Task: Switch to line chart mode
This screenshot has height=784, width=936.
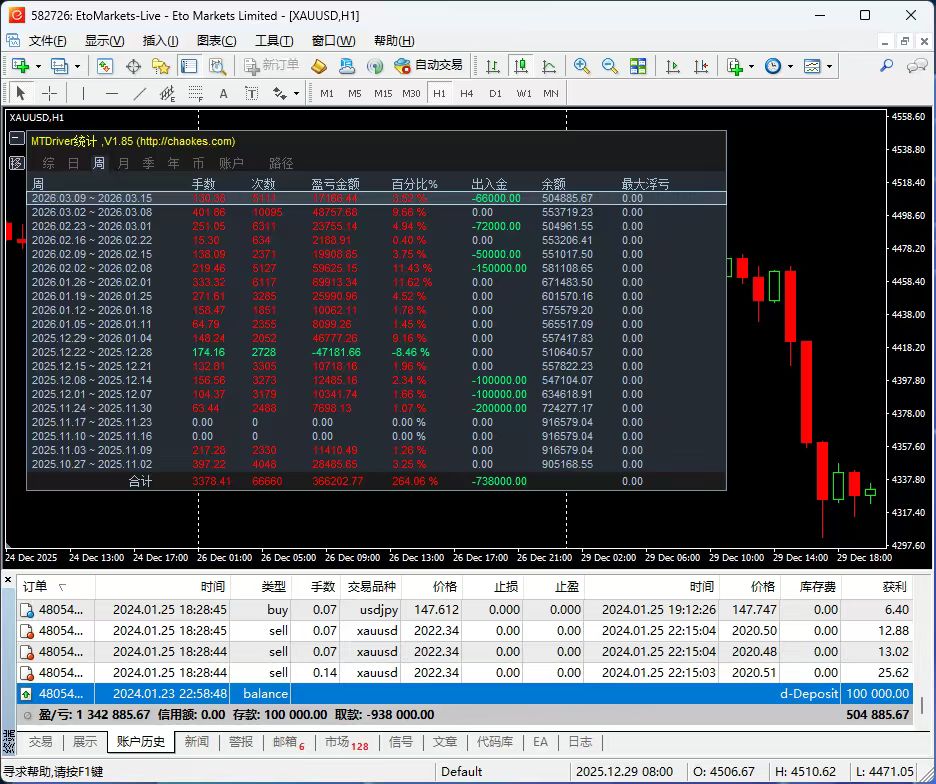Action: 549,66
